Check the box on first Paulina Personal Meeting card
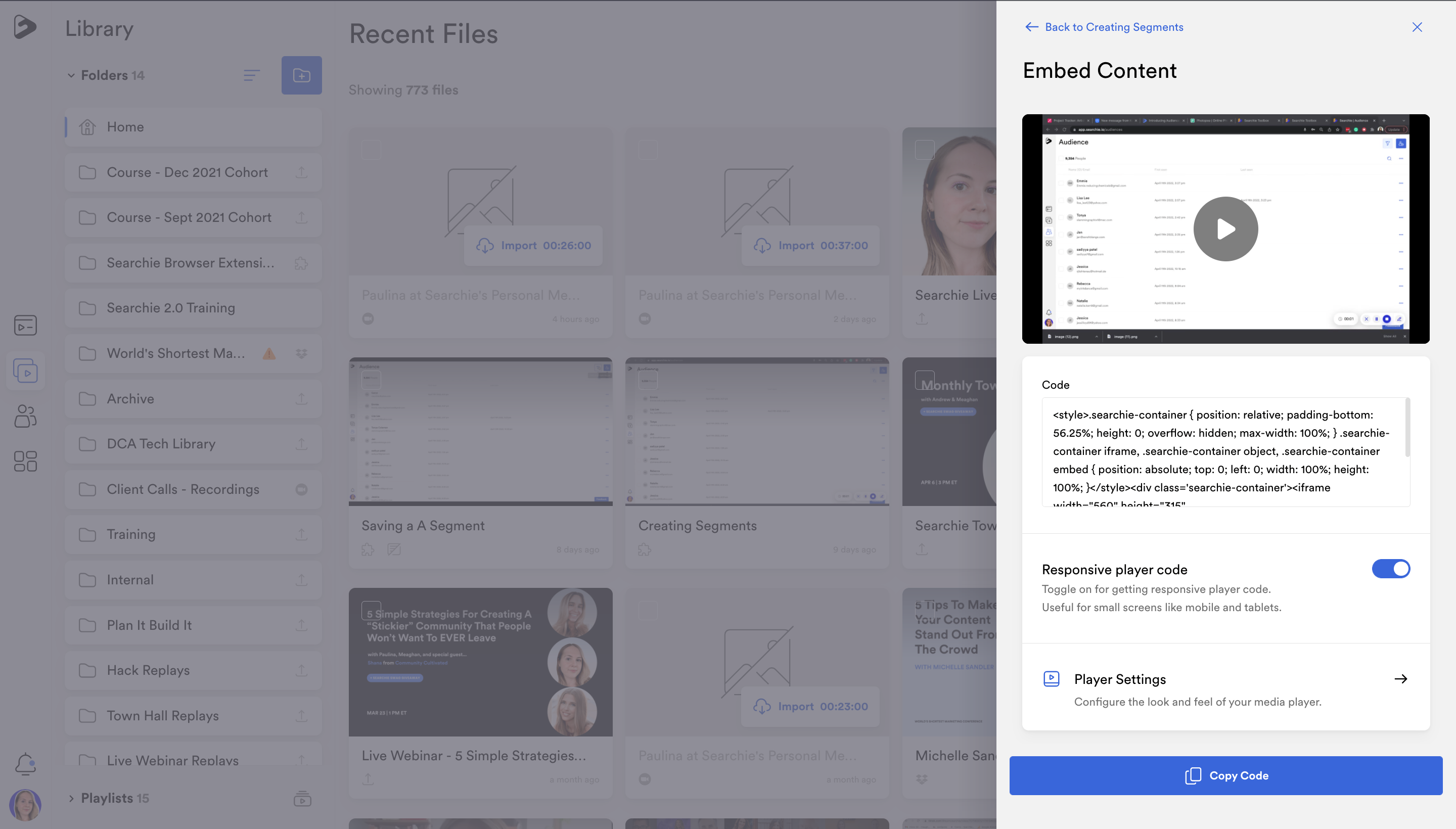This screenshot has width=1456, height=829. click(371, 150)
